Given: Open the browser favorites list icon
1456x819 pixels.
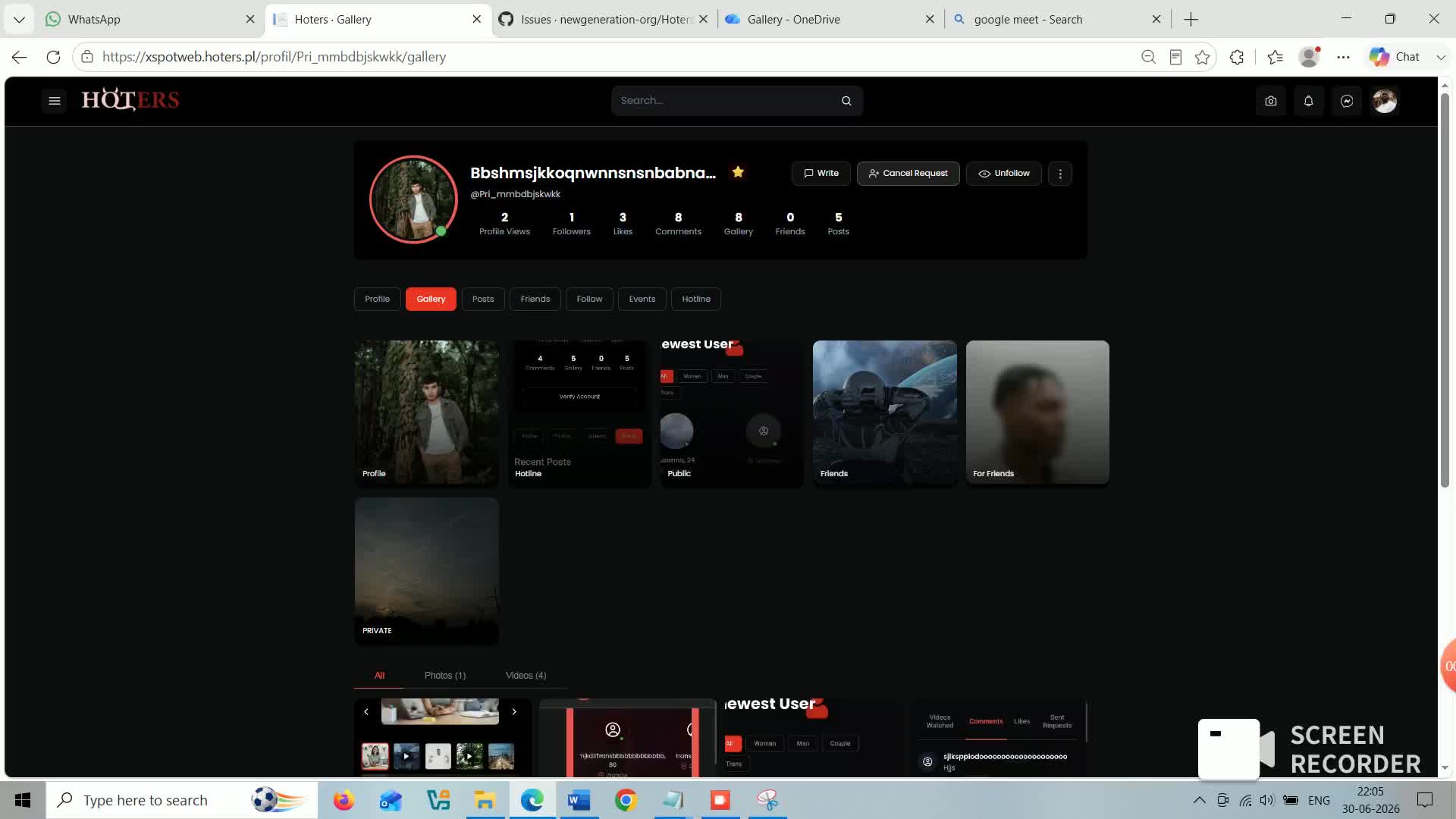Looking at the screenshot, I should [1276, 57].
